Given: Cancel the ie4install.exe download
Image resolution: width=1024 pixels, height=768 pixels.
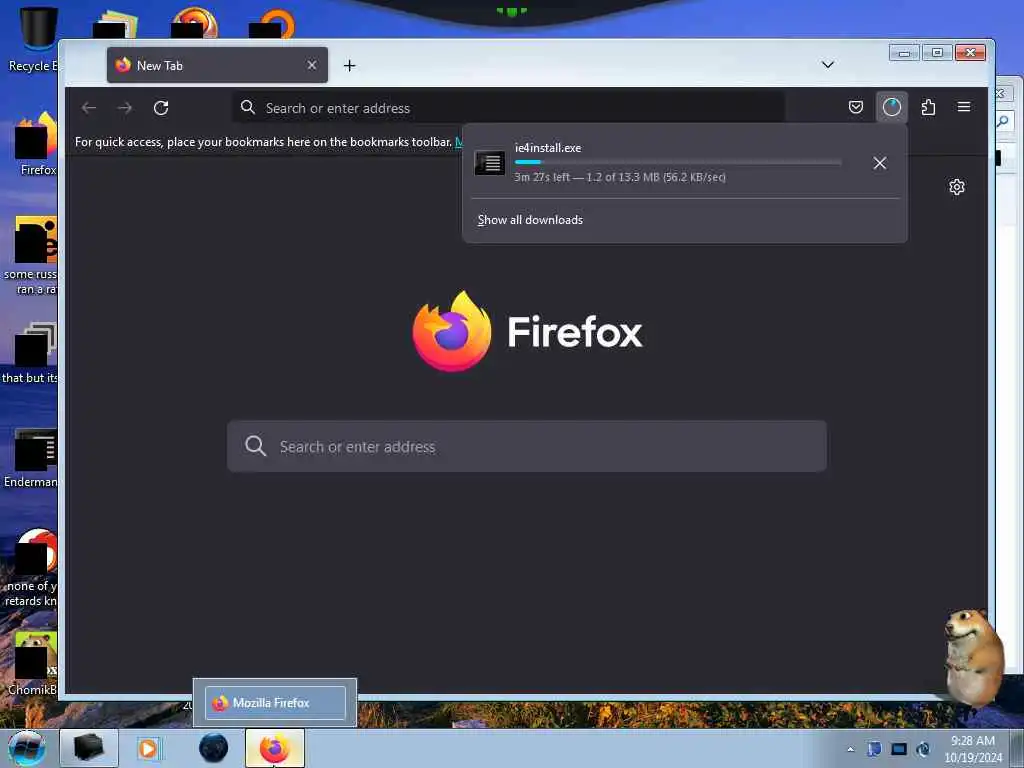Looking at the screenshot, I should pyautogui.click(x=880, y=163).
